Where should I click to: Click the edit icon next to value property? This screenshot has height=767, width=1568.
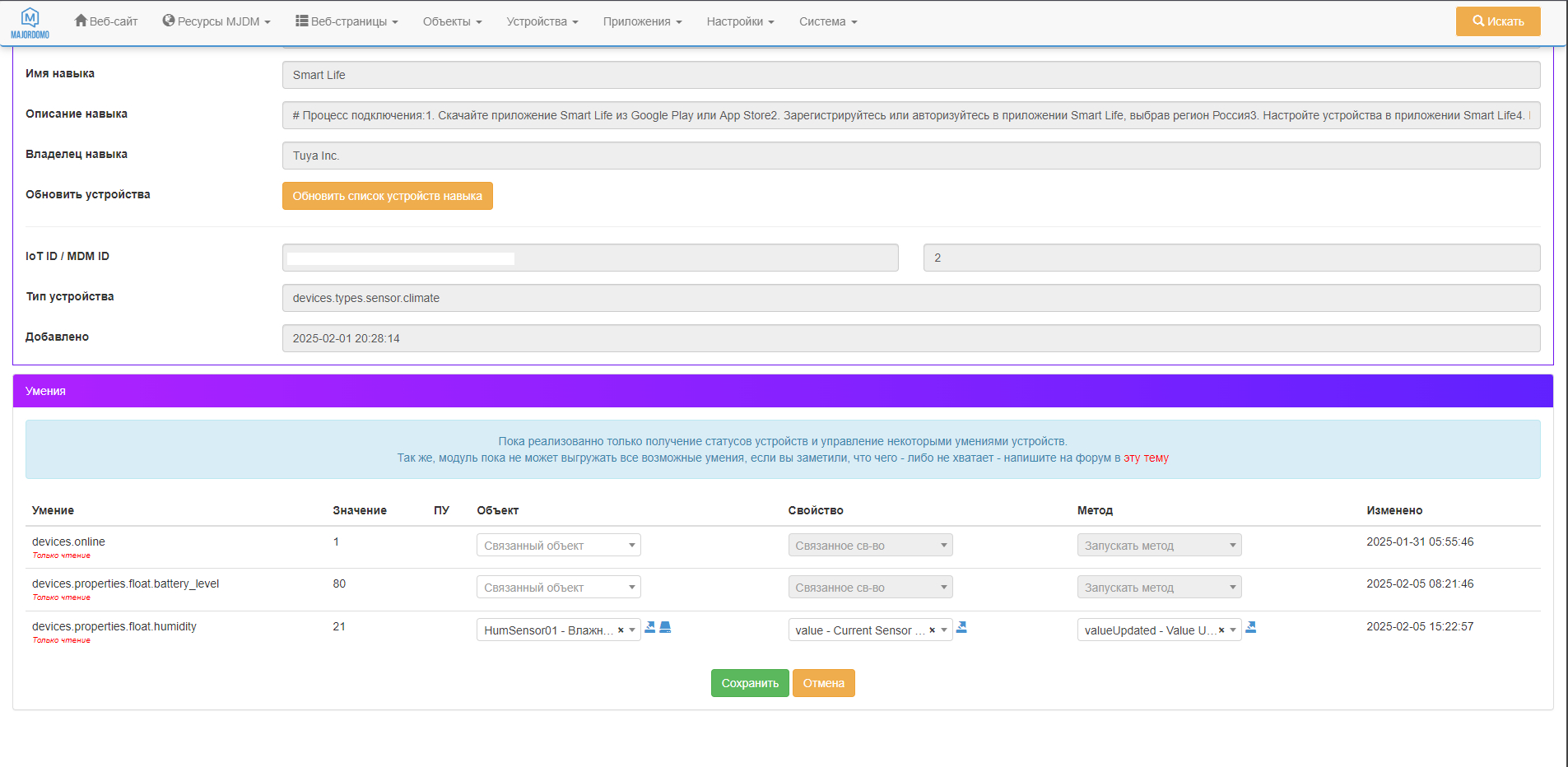pyautogui.click(x=961, y=627)
